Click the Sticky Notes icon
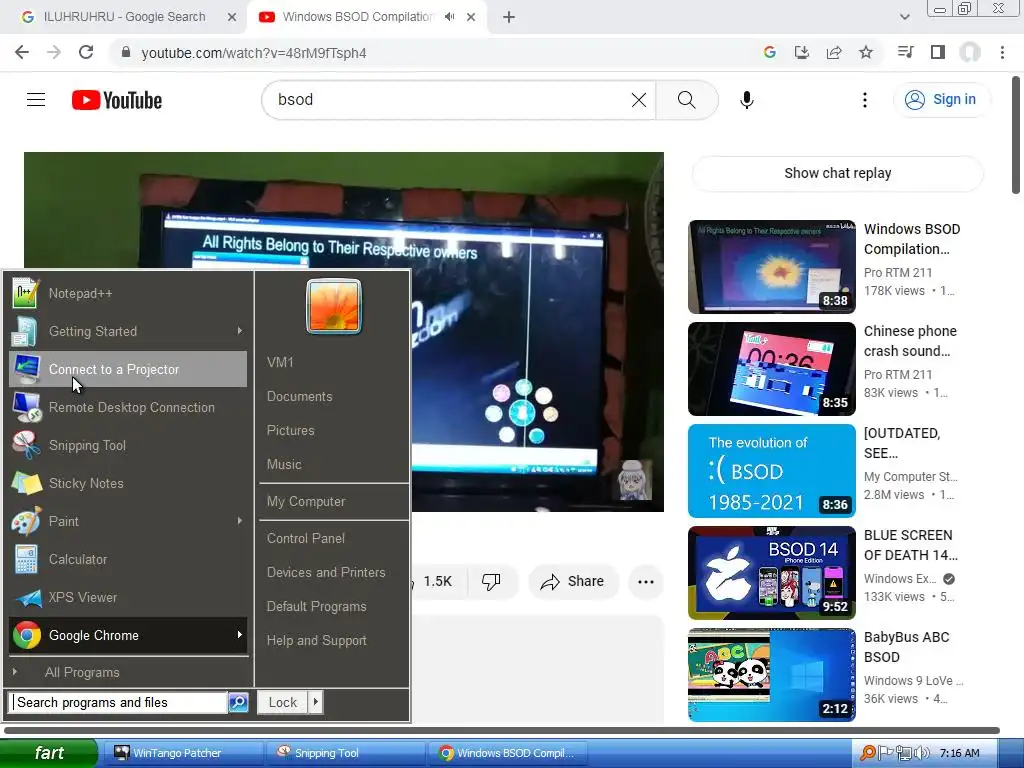 [x=27, y=483]
